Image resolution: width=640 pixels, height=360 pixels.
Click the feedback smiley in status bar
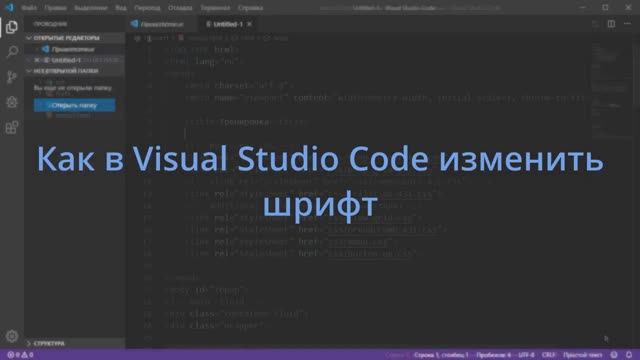pyautogui.click(x=614, y=355)
